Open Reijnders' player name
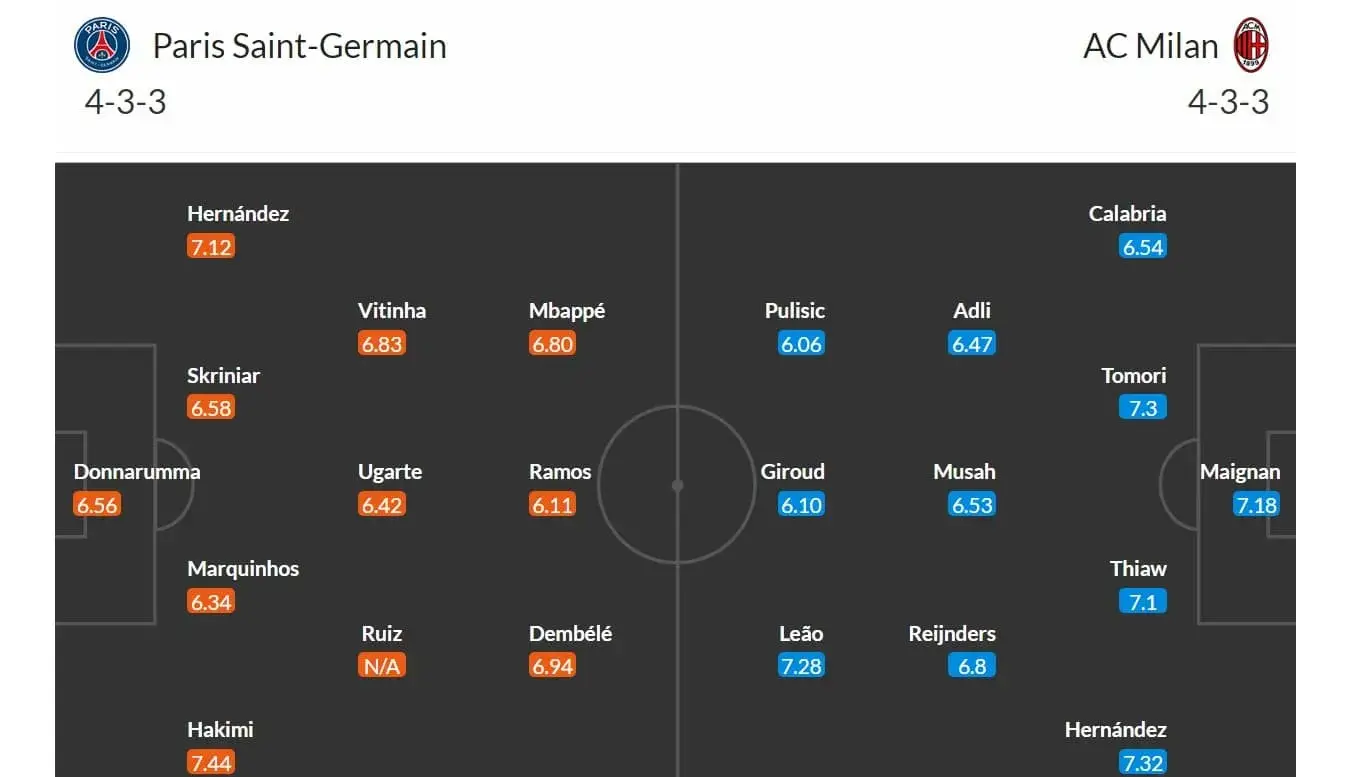1350x777 pixels. coord(952,634)
